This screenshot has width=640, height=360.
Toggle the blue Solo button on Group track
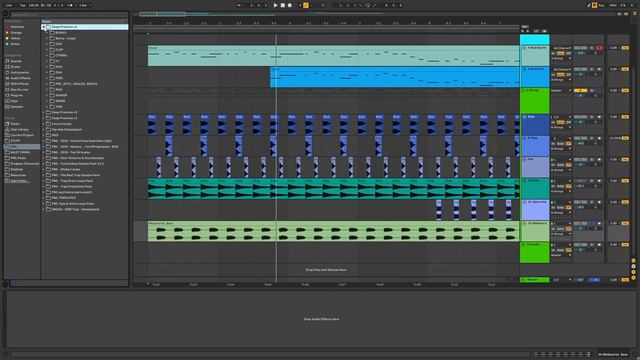592,91
